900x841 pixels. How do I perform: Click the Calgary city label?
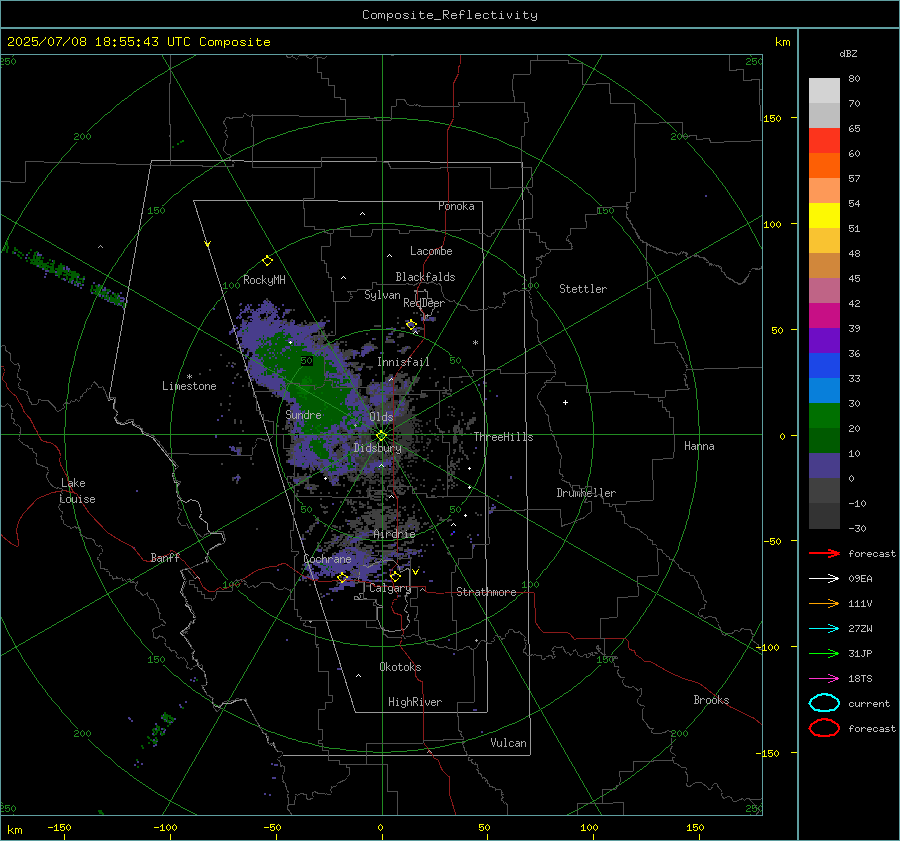click(x=390, y=588)
